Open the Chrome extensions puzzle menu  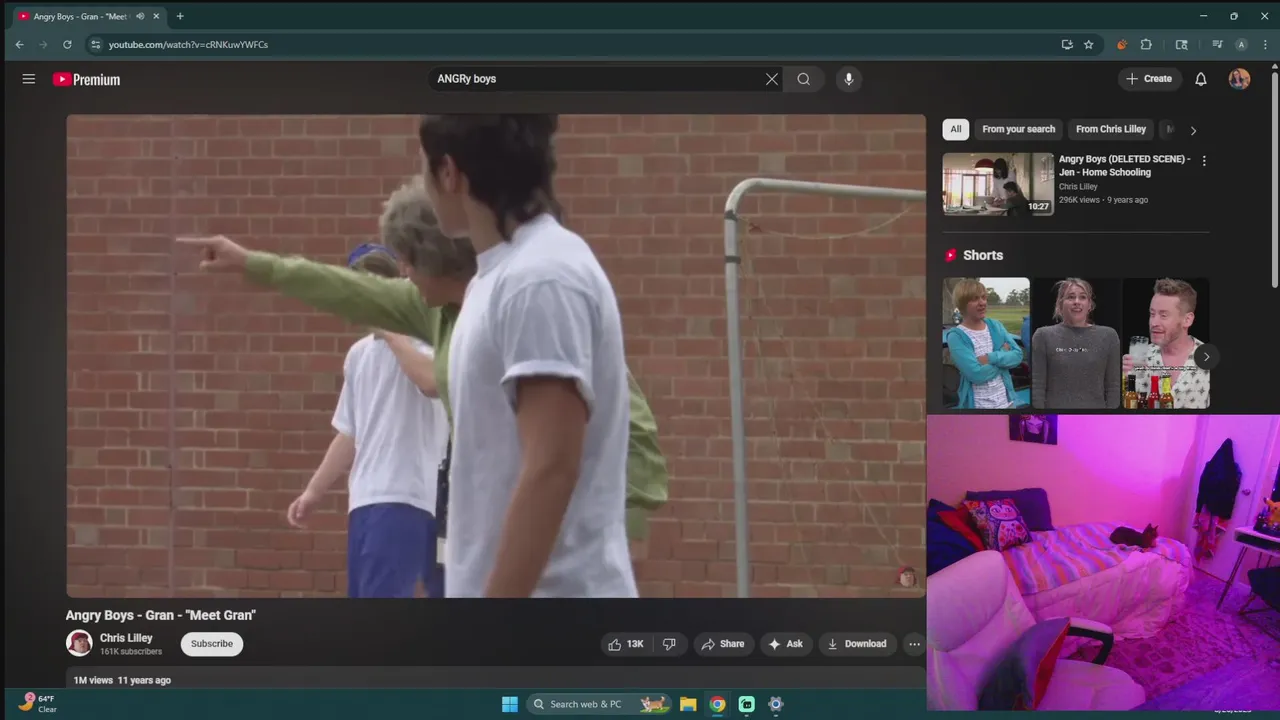pyautogui.click(x=1146, y=44)
